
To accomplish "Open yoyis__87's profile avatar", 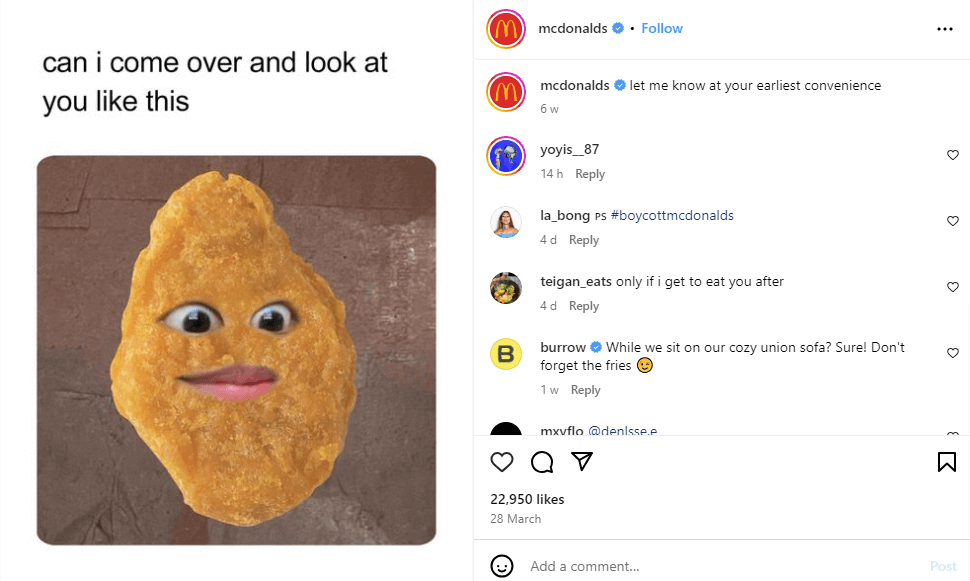I will point(506,156).
